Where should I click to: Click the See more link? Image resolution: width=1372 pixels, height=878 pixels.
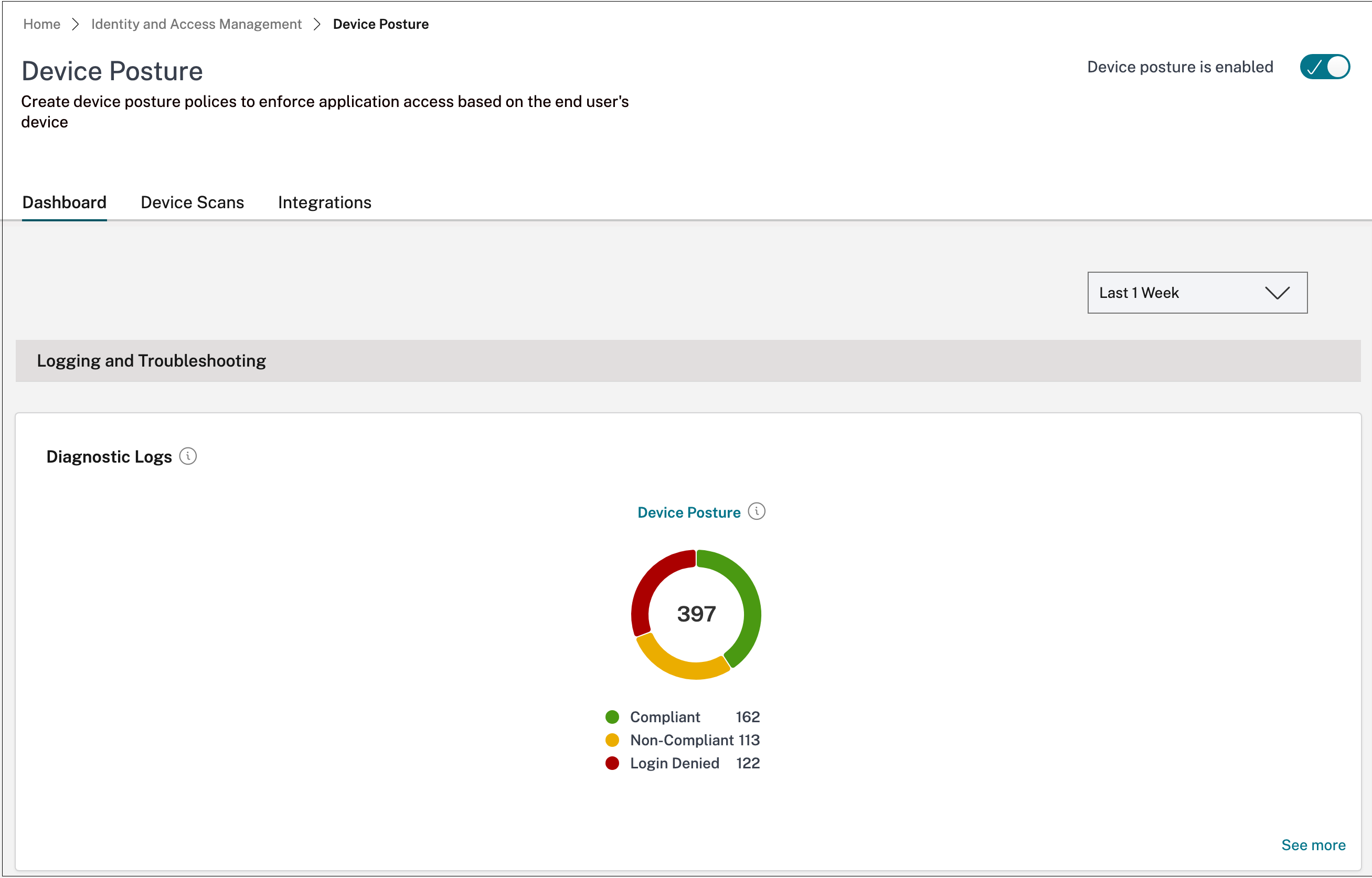(x=1313, y=845)
